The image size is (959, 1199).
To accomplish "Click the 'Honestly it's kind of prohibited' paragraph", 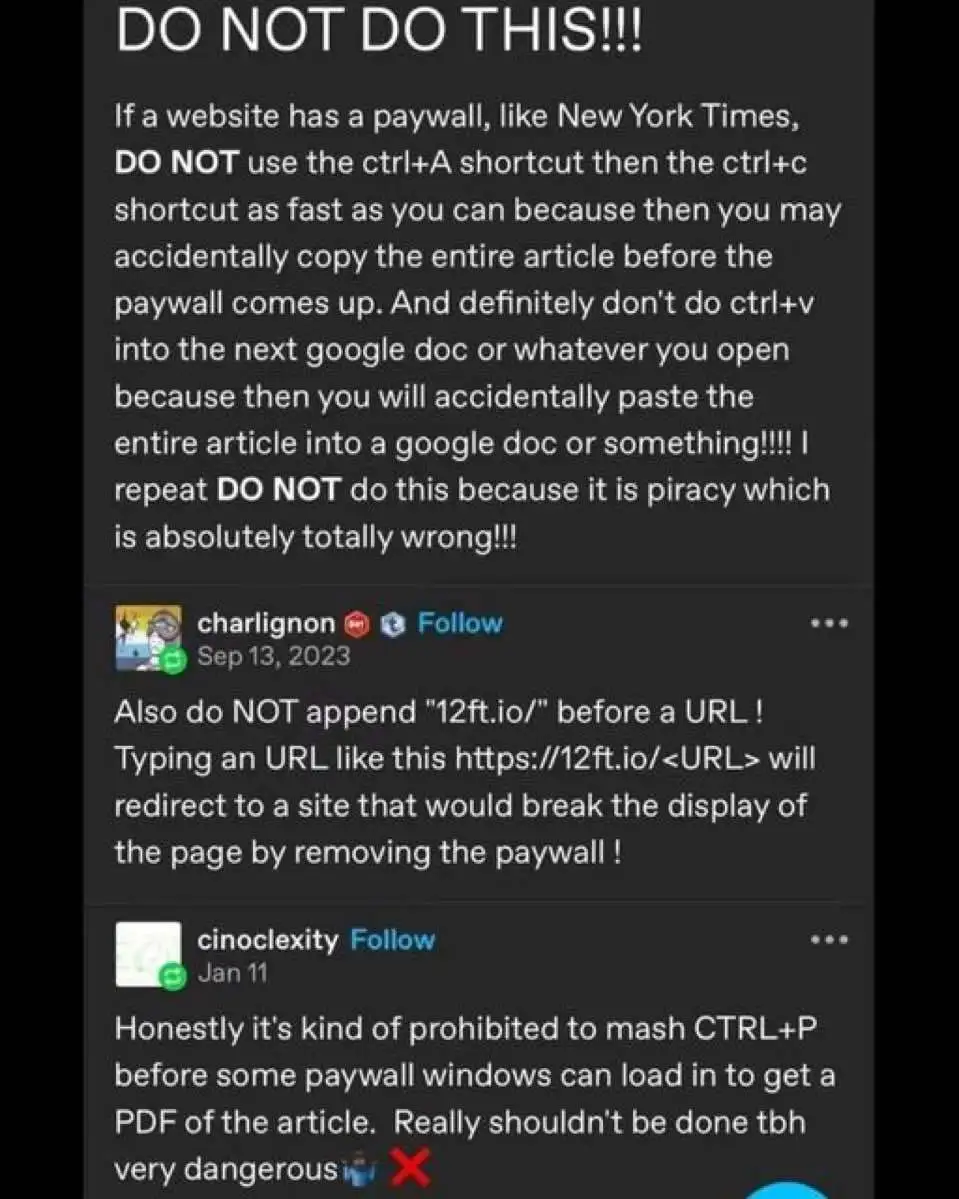I will [x=474, y=1099].
